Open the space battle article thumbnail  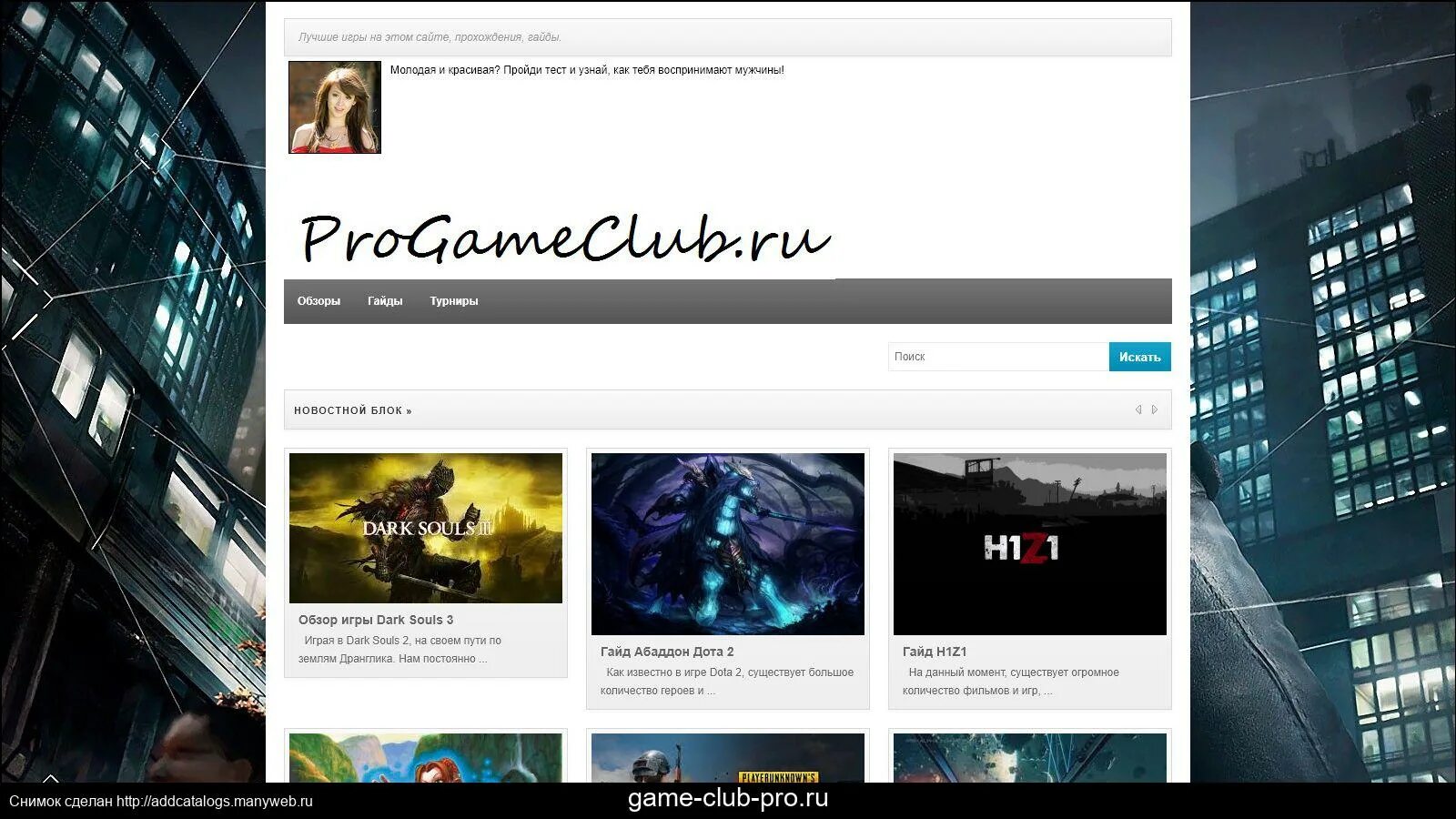(x=1030, y=758)
